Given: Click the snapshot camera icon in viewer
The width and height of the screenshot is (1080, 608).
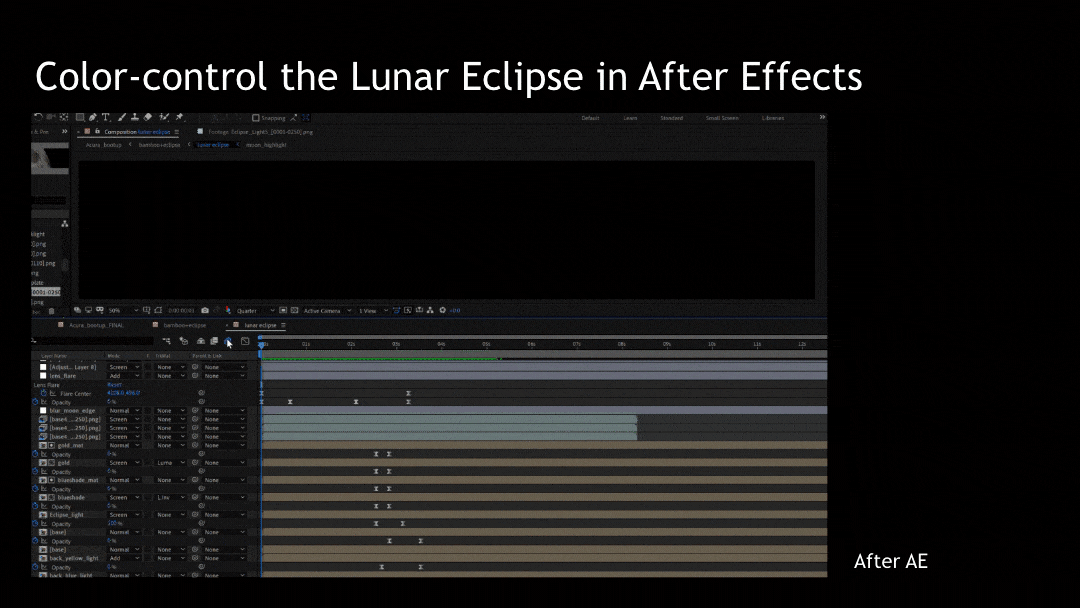Looking at the screenshot, I should click(205, 311).
